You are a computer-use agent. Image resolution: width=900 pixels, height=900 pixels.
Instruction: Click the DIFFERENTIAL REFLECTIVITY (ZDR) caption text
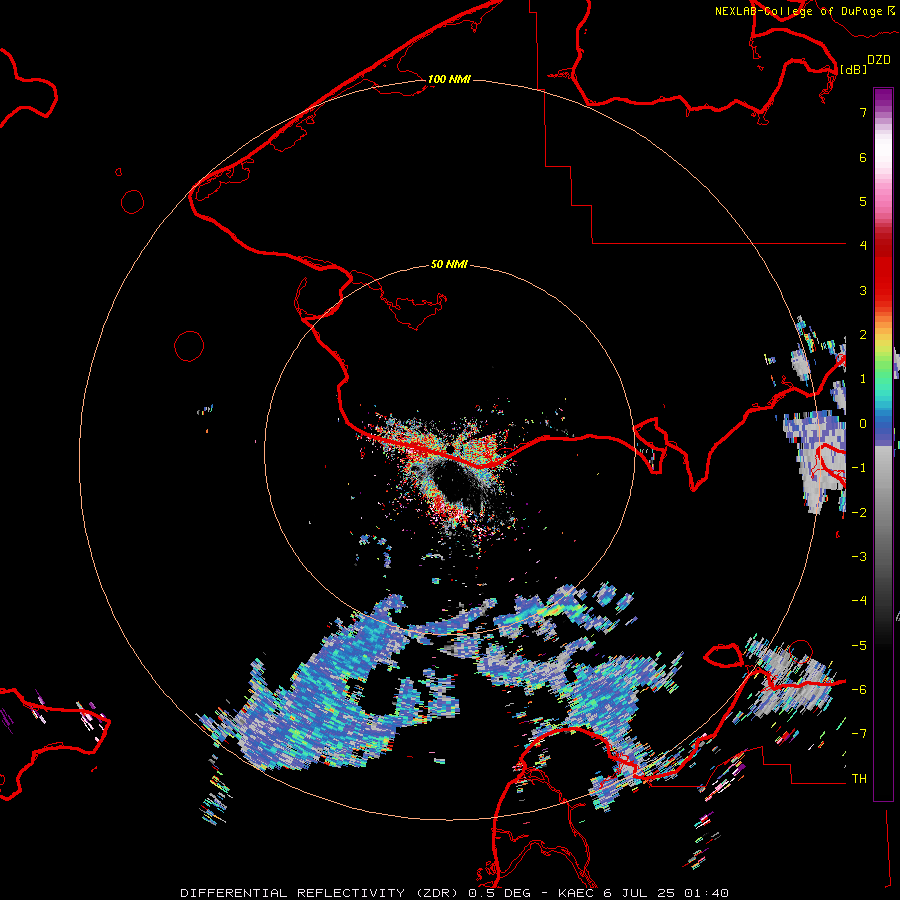tap(321, 893)
